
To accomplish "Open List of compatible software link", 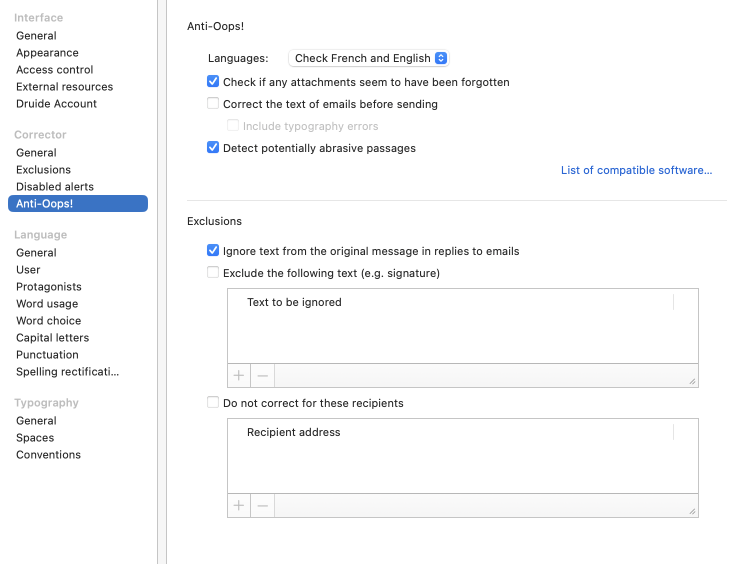I will 636,171.
